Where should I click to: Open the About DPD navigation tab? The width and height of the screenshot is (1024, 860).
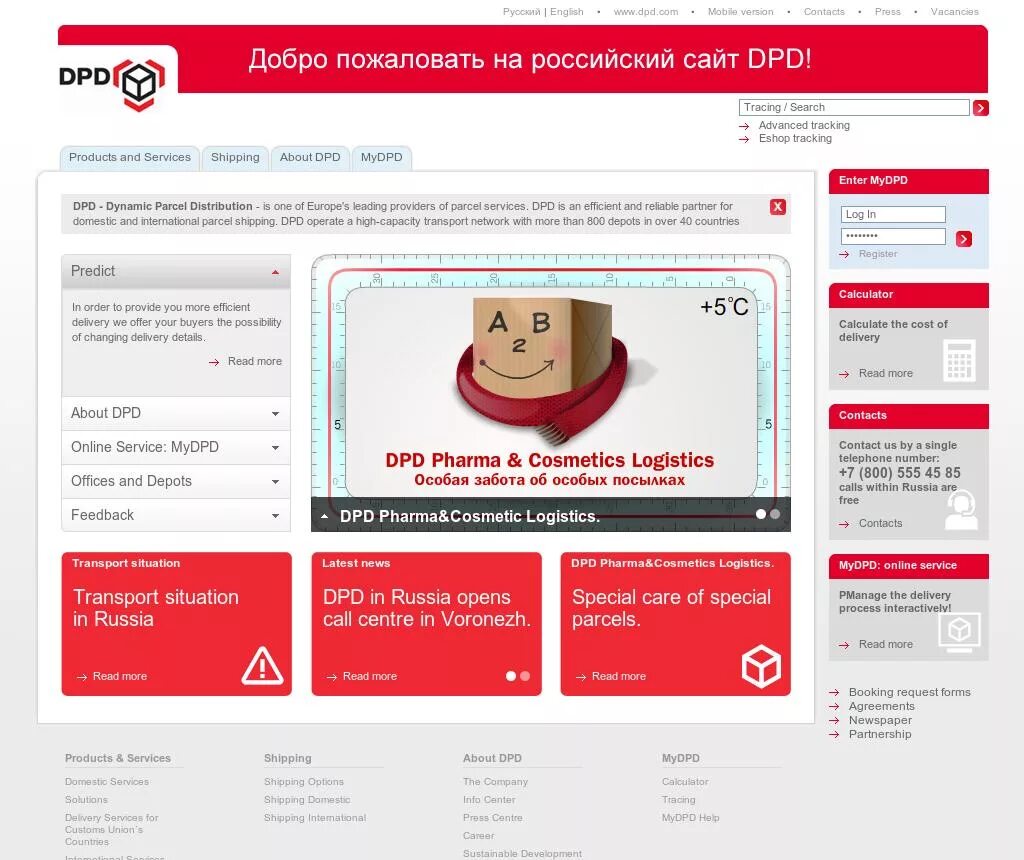pos(310,157)
